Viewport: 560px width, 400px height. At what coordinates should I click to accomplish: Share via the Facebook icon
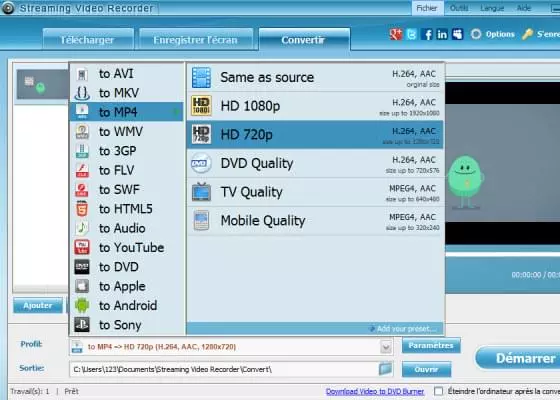click(427, 34)
